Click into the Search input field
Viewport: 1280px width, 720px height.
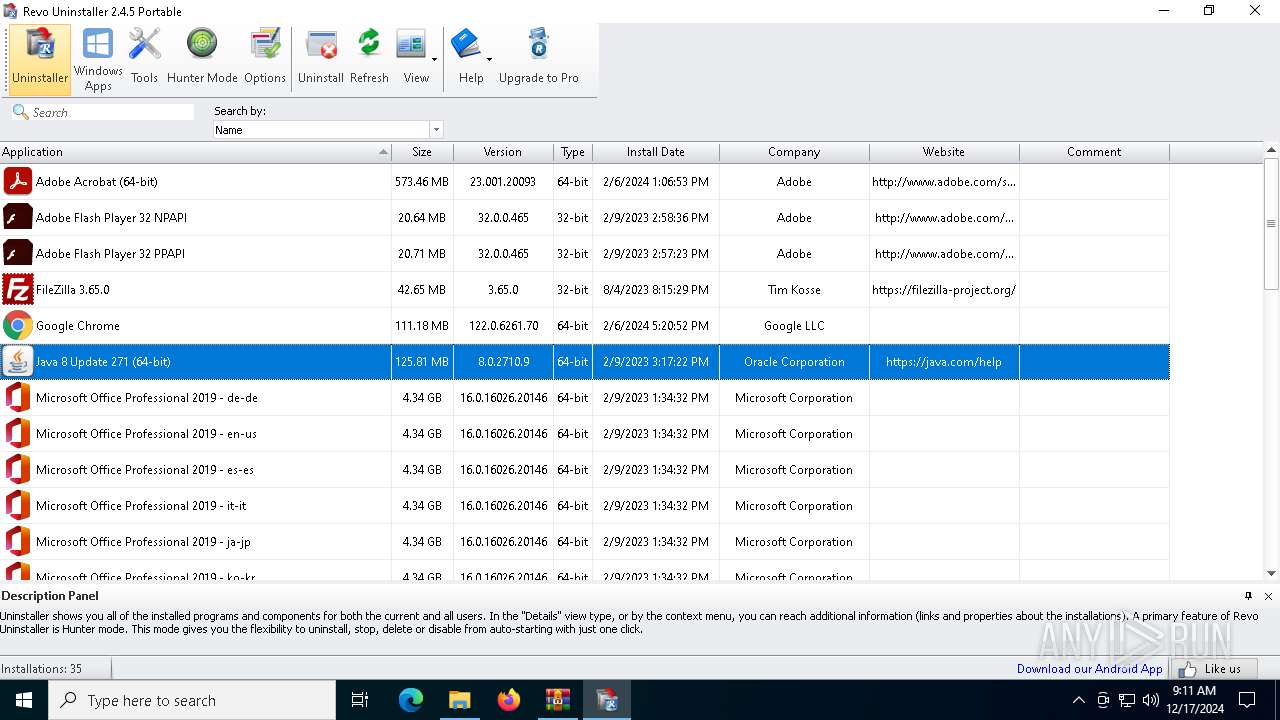click(x=112, y=113)
